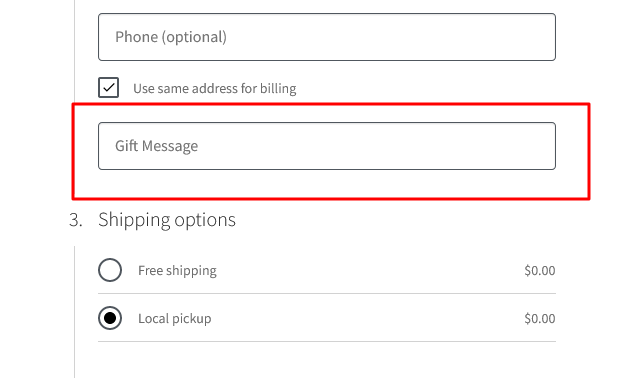
Task: Select the Free shipping radio button
Action: 110,270
